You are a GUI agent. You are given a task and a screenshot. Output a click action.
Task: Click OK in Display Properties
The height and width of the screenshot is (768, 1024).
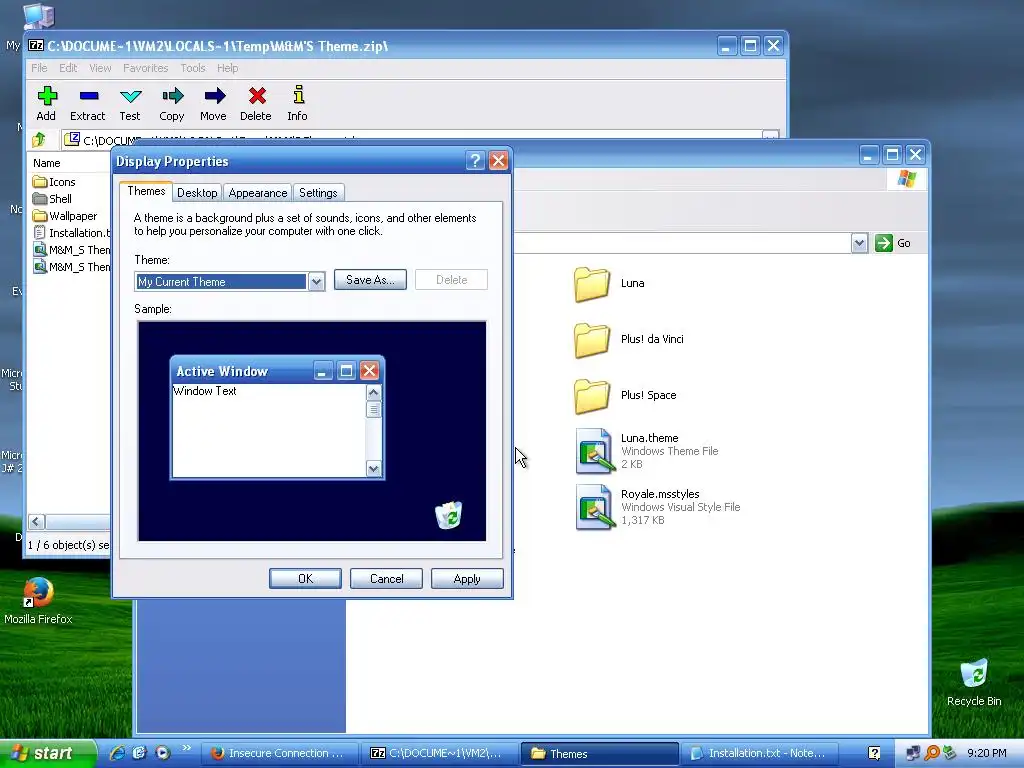(305, 579)
